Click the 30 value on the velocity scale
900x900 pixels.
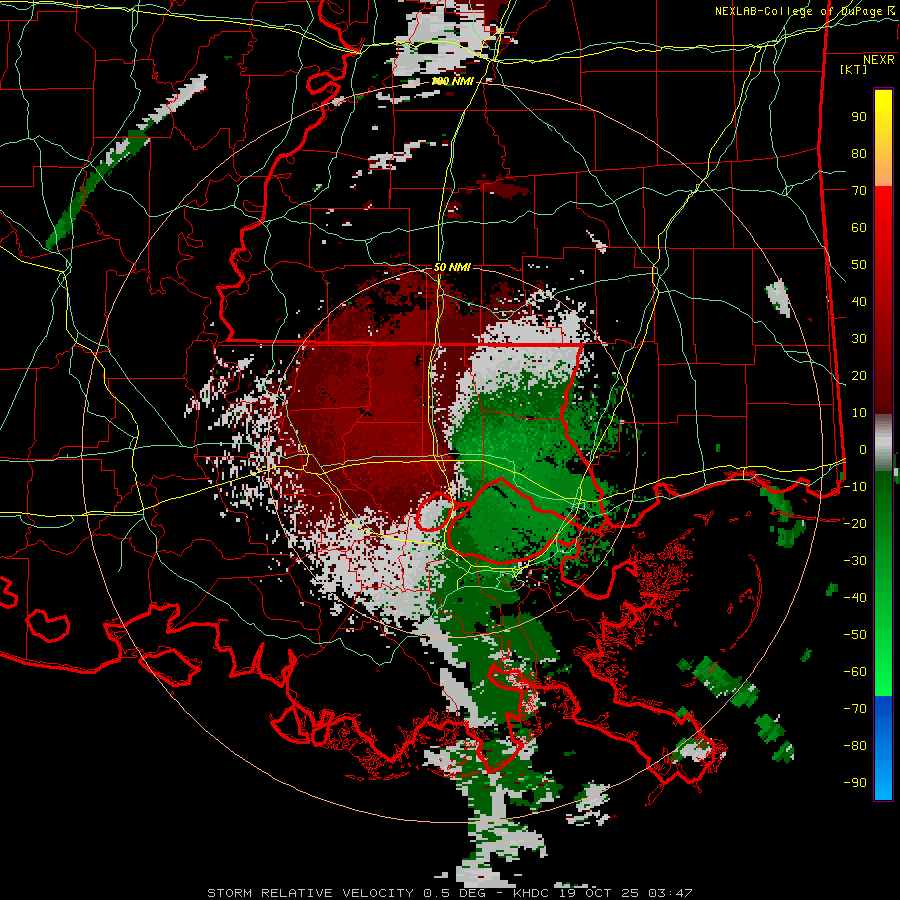[x=859, y=339]
